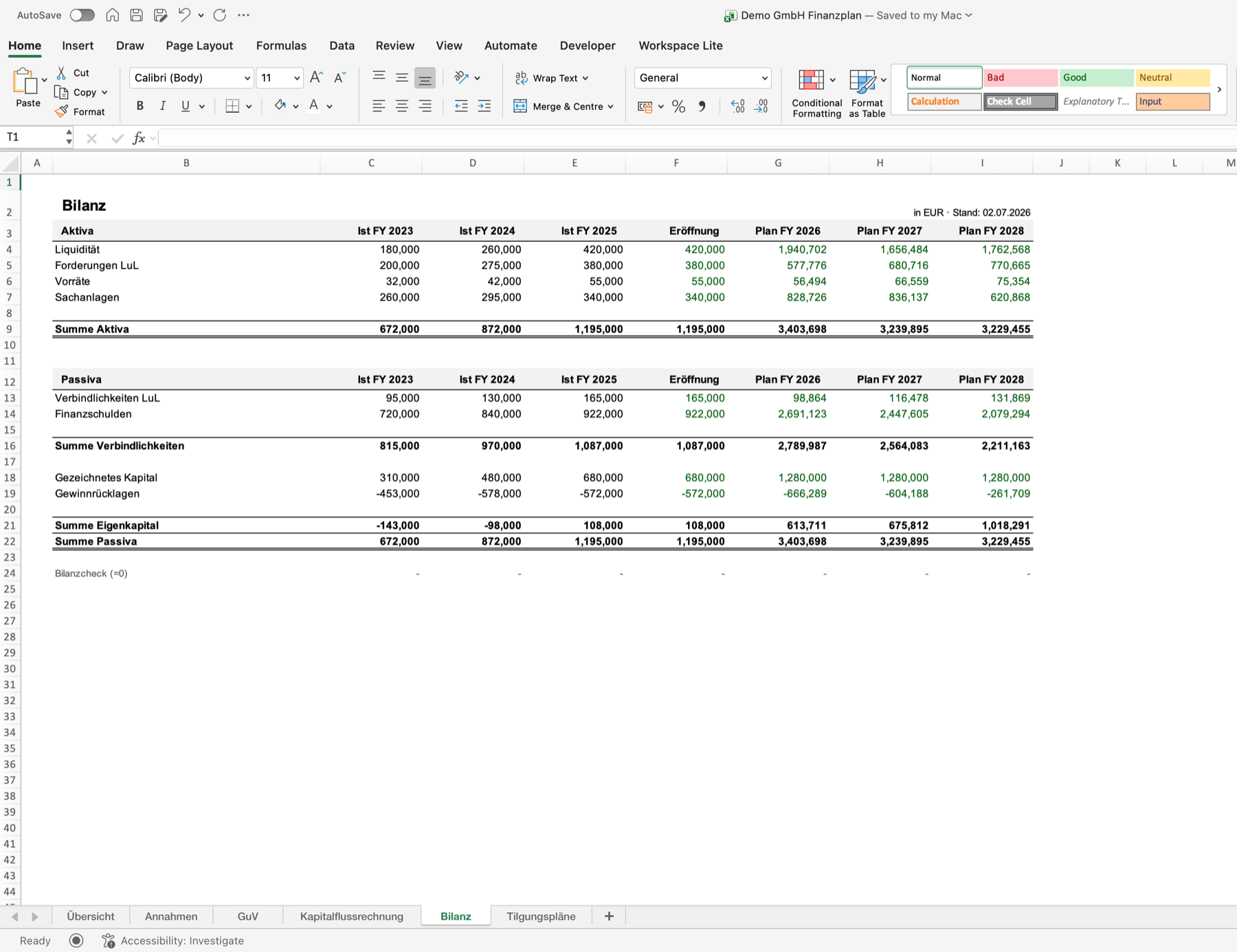The image size is (1237, 952).
Task: Click the Cut scissors icon
Action: click(62, 72)
